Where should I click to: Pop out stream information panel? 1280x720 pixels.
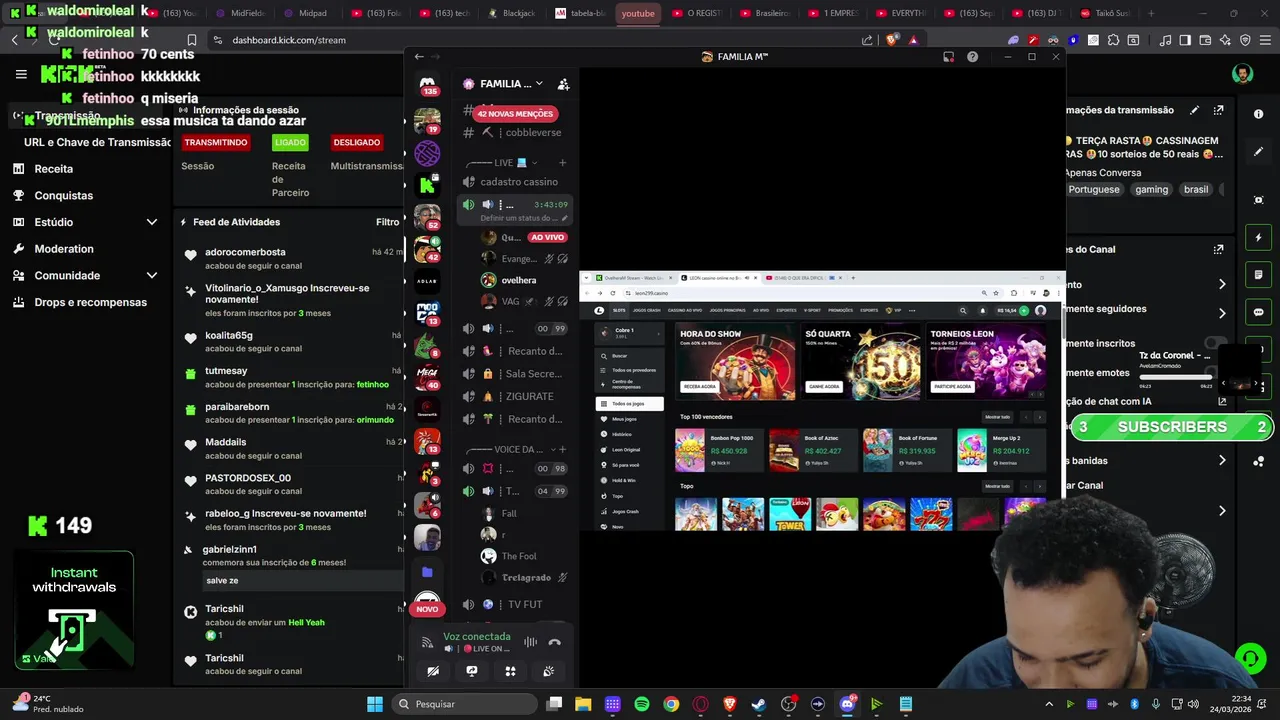coord(1218,110)
